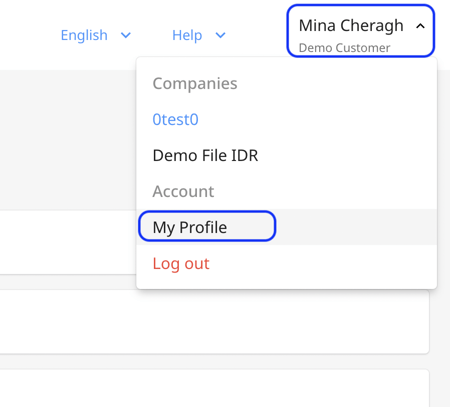The width and height of the screenshot is (450, 407).
Task: Switch to Demo File IDR company
Action: (205, 155)
